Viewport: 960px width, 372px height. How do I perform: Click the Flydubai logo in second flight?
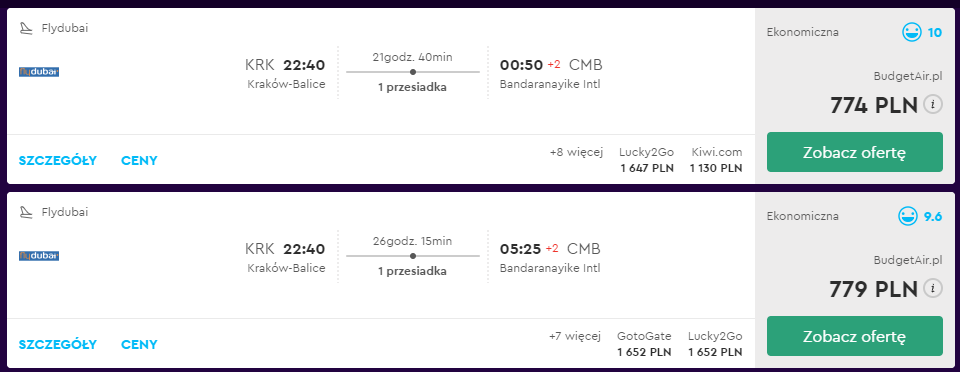(39, 256)
